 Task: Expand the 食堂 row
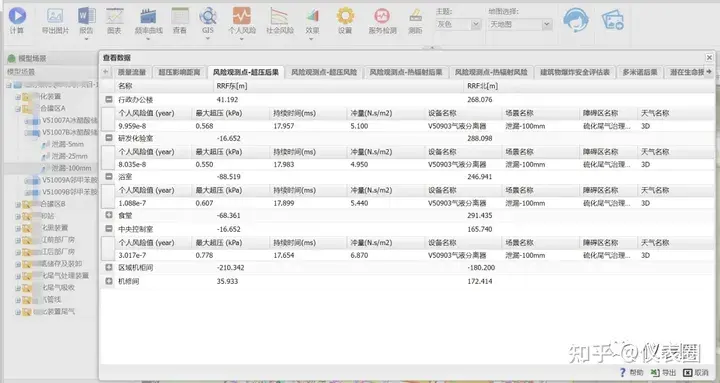(109, 215)
